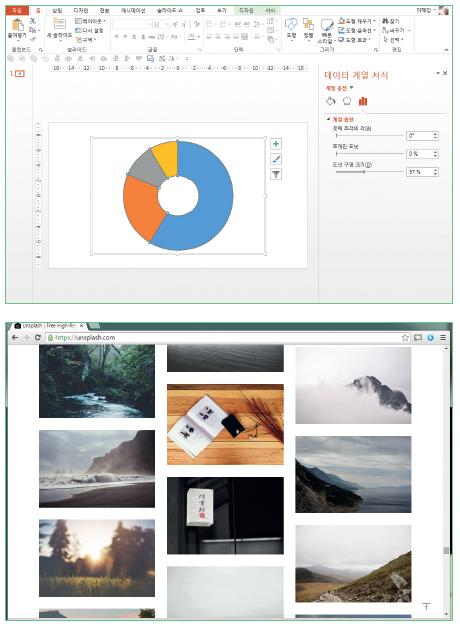460x624 pixels.
Task: Open Quick Styles (빠른 스타일) icon
Action: (x=327, y=25)
